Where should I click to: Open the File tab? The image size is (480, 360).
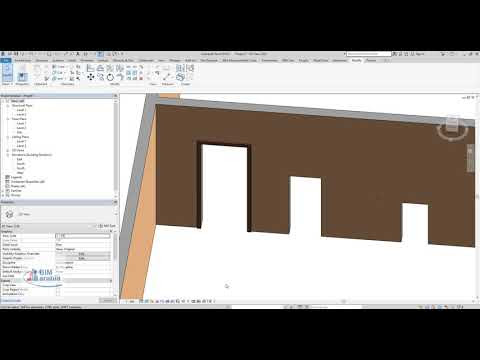tap(6, 60)
